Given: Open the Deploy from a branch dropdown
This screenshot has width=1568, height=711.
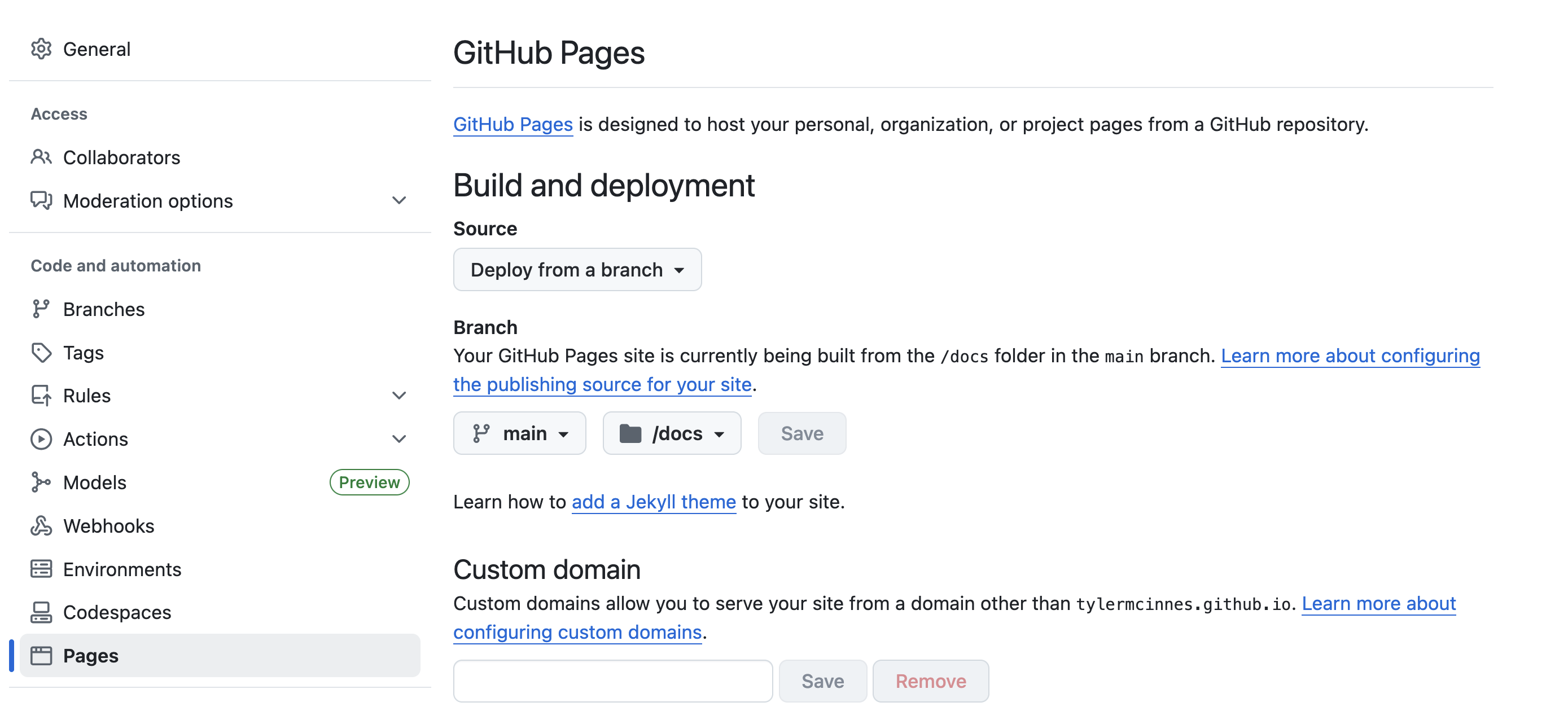Looking at the screenshot, I should pos(577,269).
